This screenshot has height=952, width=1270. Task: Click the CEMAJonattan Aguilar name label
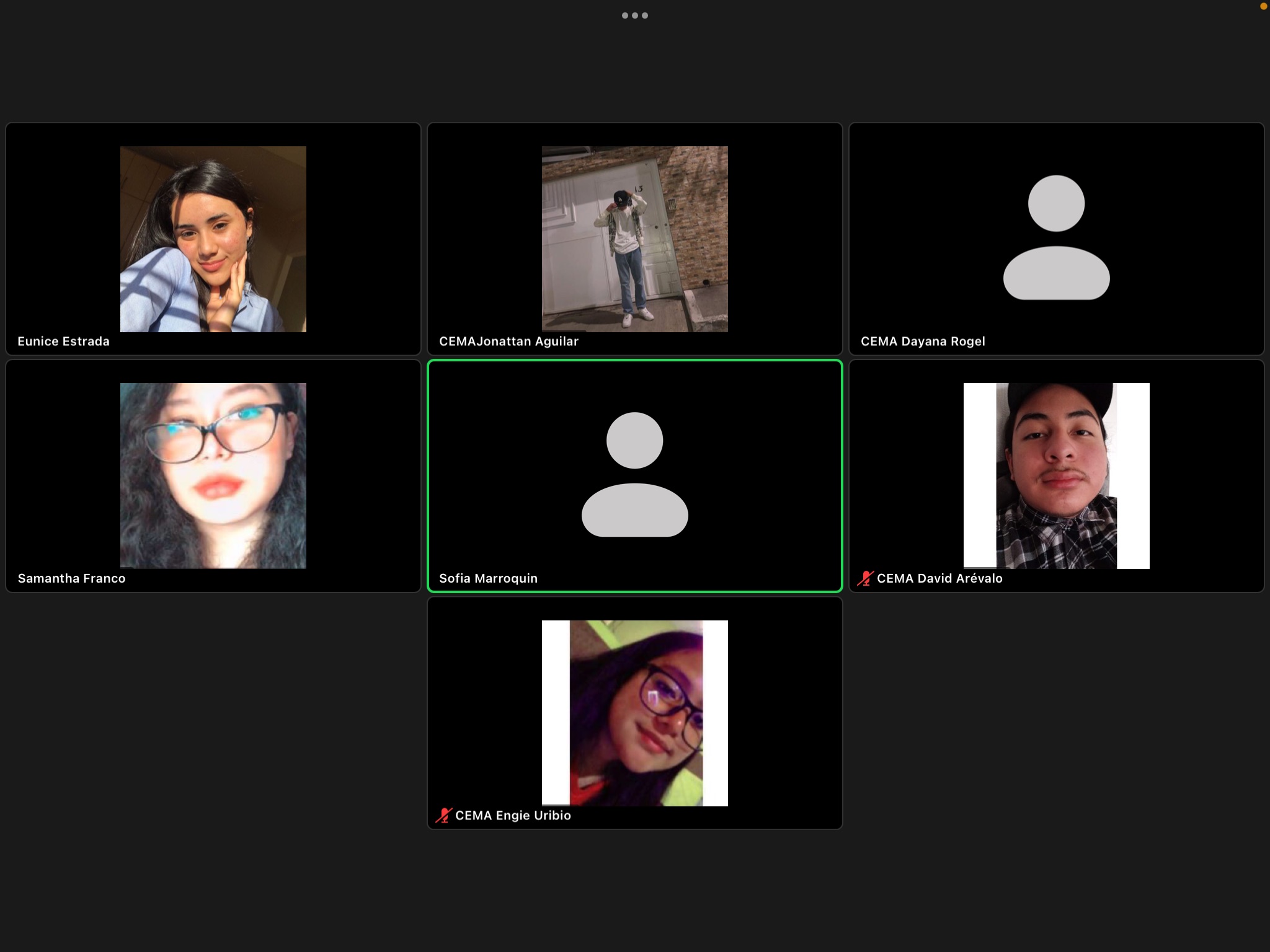[508, 342]
